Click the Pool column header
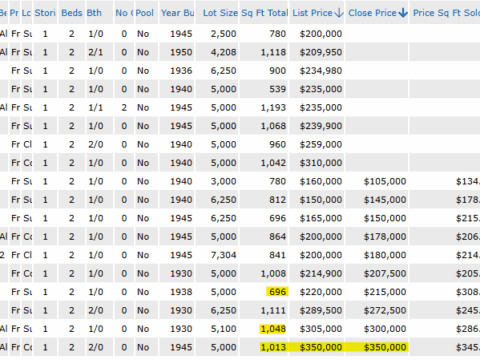This screenshot has width=480, height=360. 145,13
